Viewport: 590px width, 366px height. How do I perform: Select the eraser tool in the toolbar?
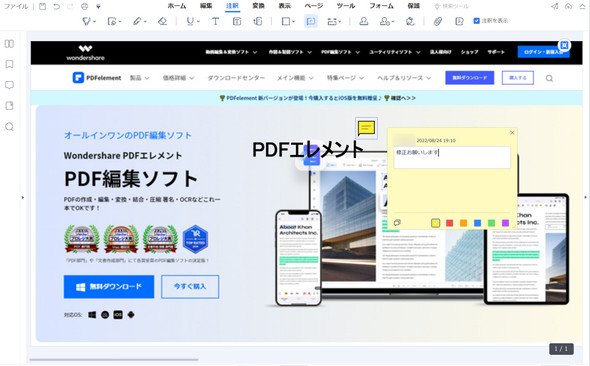(163, 21)
